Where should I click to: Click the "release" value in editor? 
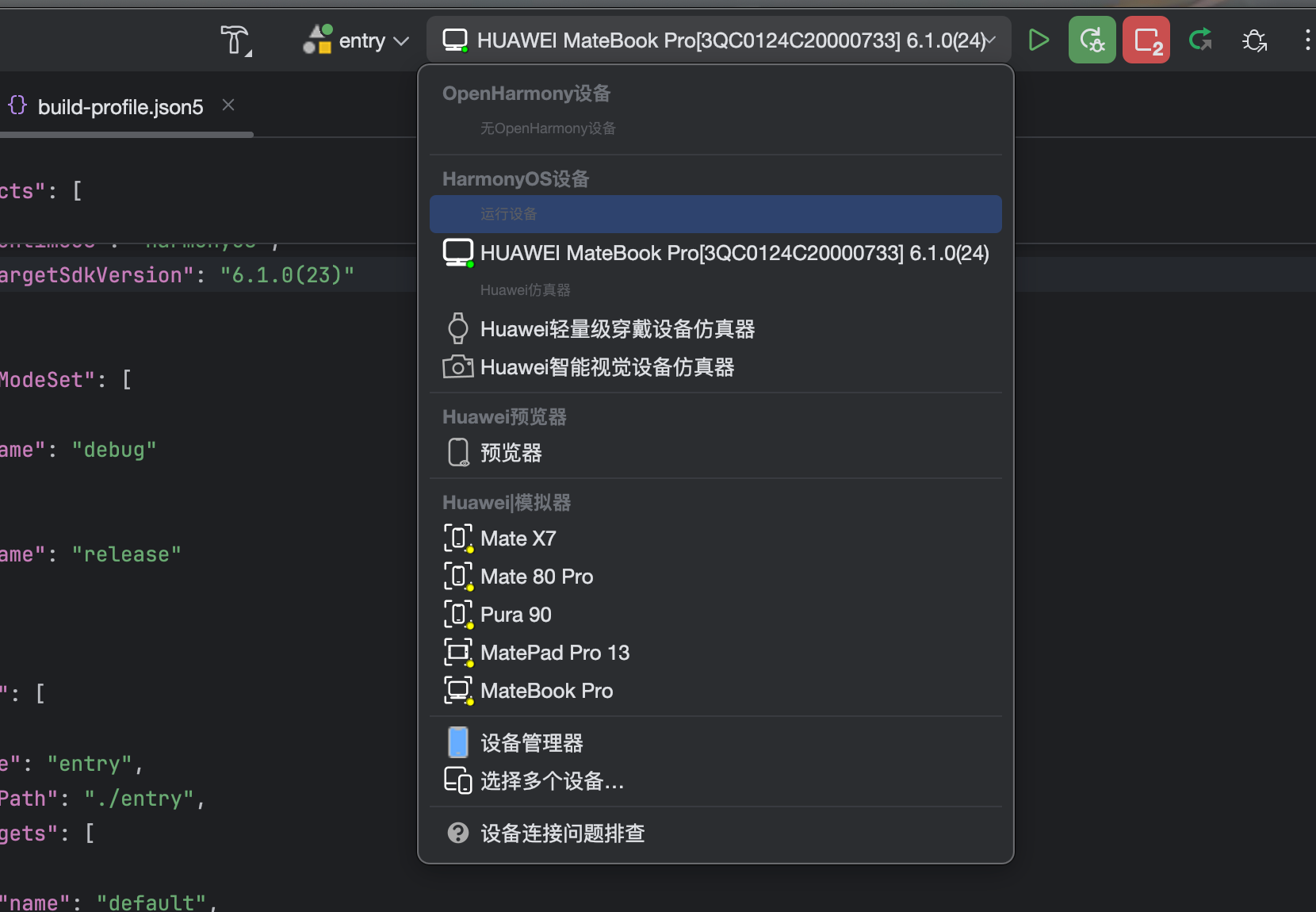[x=127, y=554]
